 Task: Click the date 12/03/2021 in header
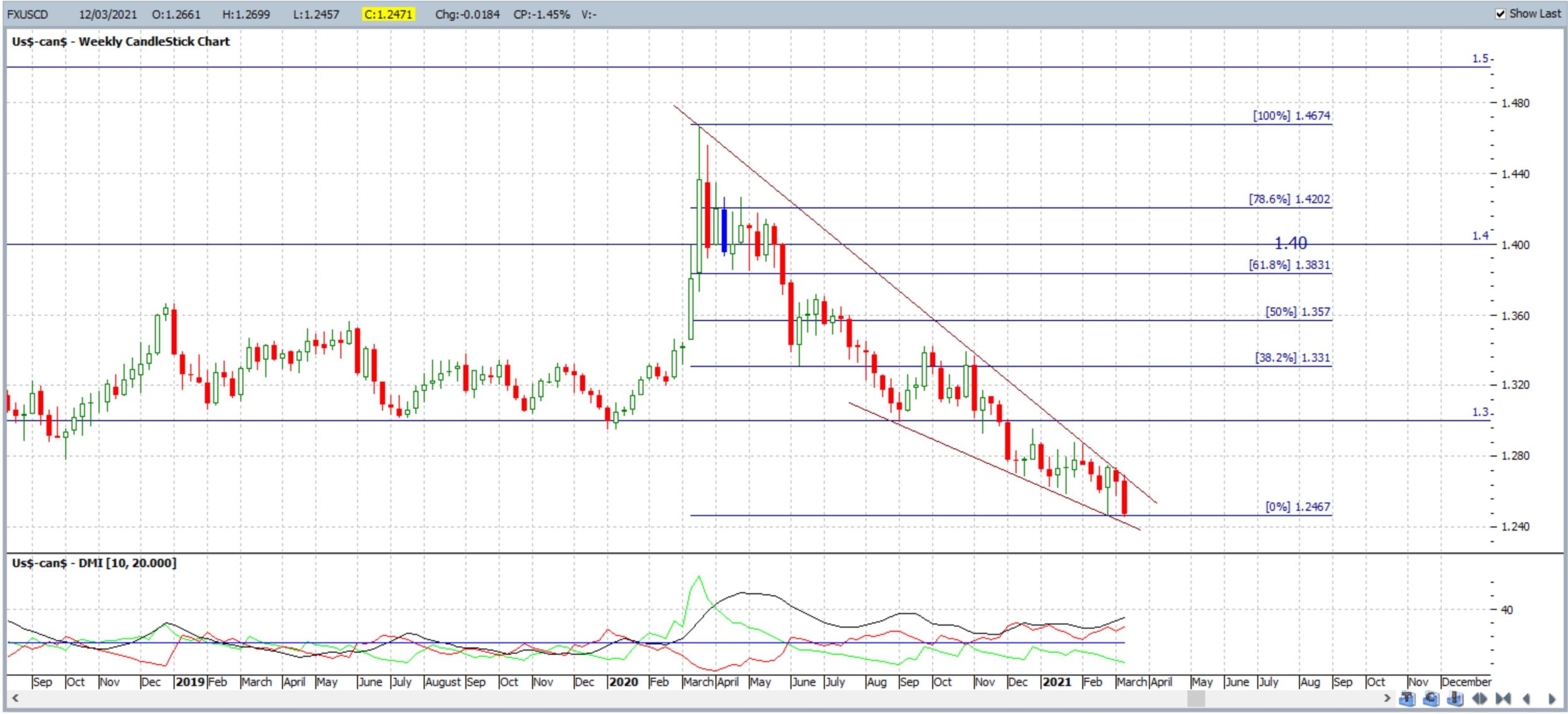(107, 14)
